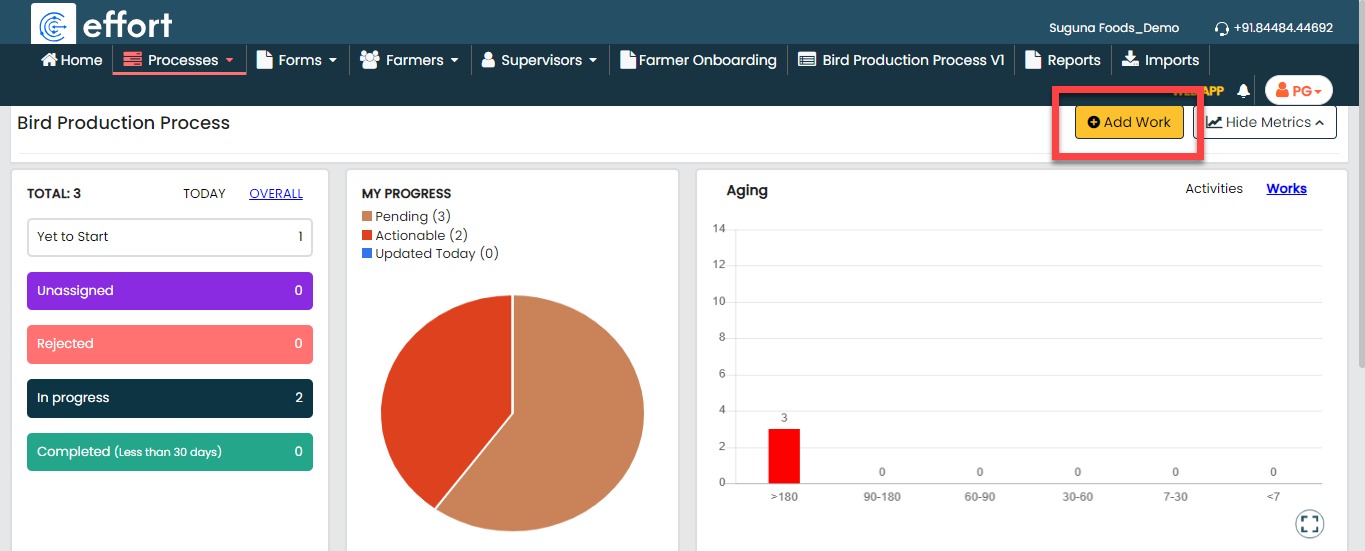The width and height of the screenshot is (1365, 551).
Task: Show Aging chart by Activities
Action: pos(1213,189)
